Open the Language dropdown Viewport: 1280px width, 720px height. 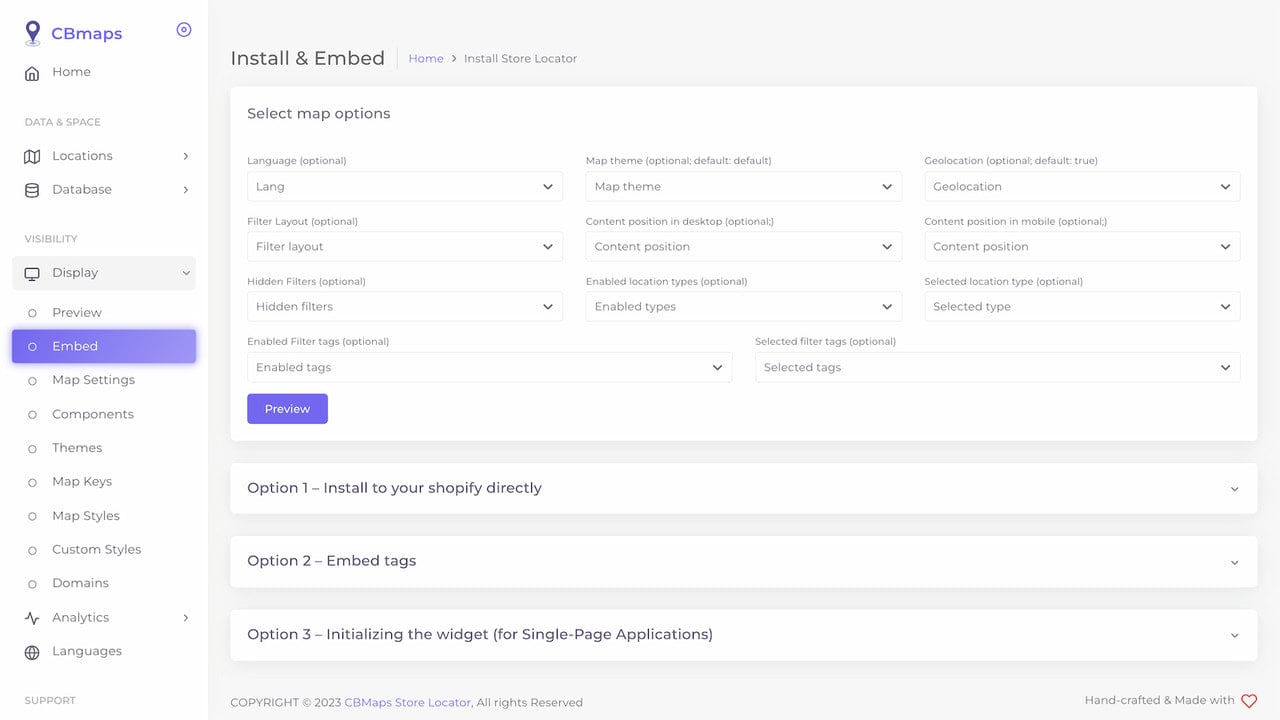(x=405, y=186)
